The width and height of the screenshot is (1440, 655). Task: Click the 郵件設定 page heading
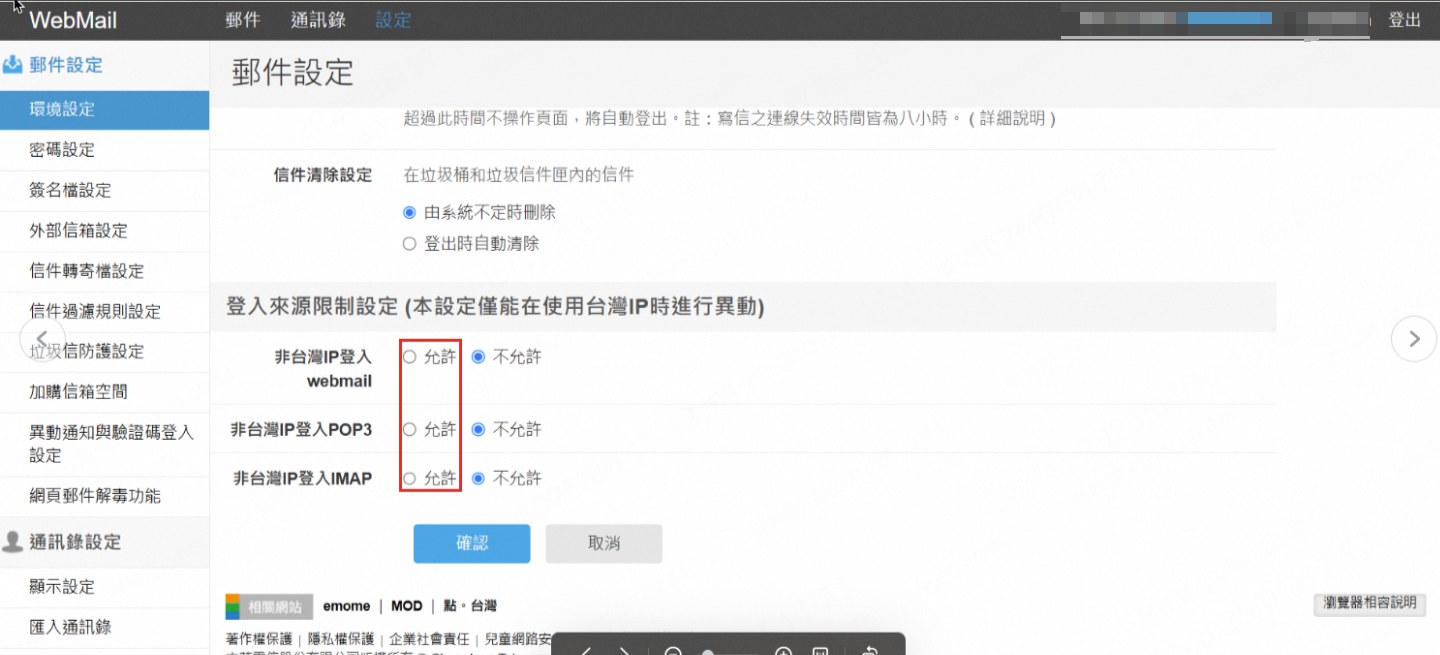click(292, 72)
